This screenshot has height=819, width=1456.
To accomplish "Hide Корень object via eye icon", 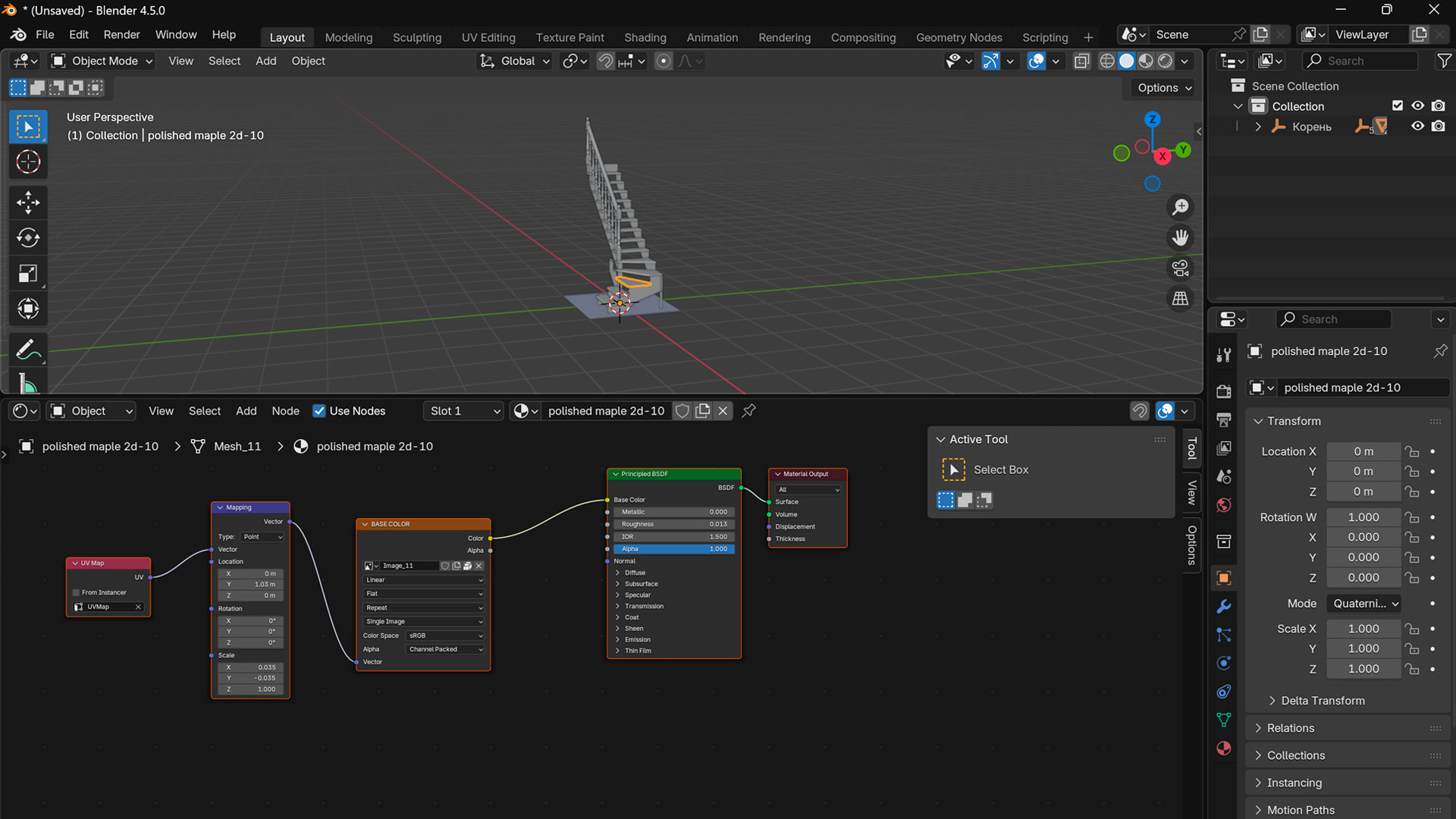I will click(x=1417, y=127).
